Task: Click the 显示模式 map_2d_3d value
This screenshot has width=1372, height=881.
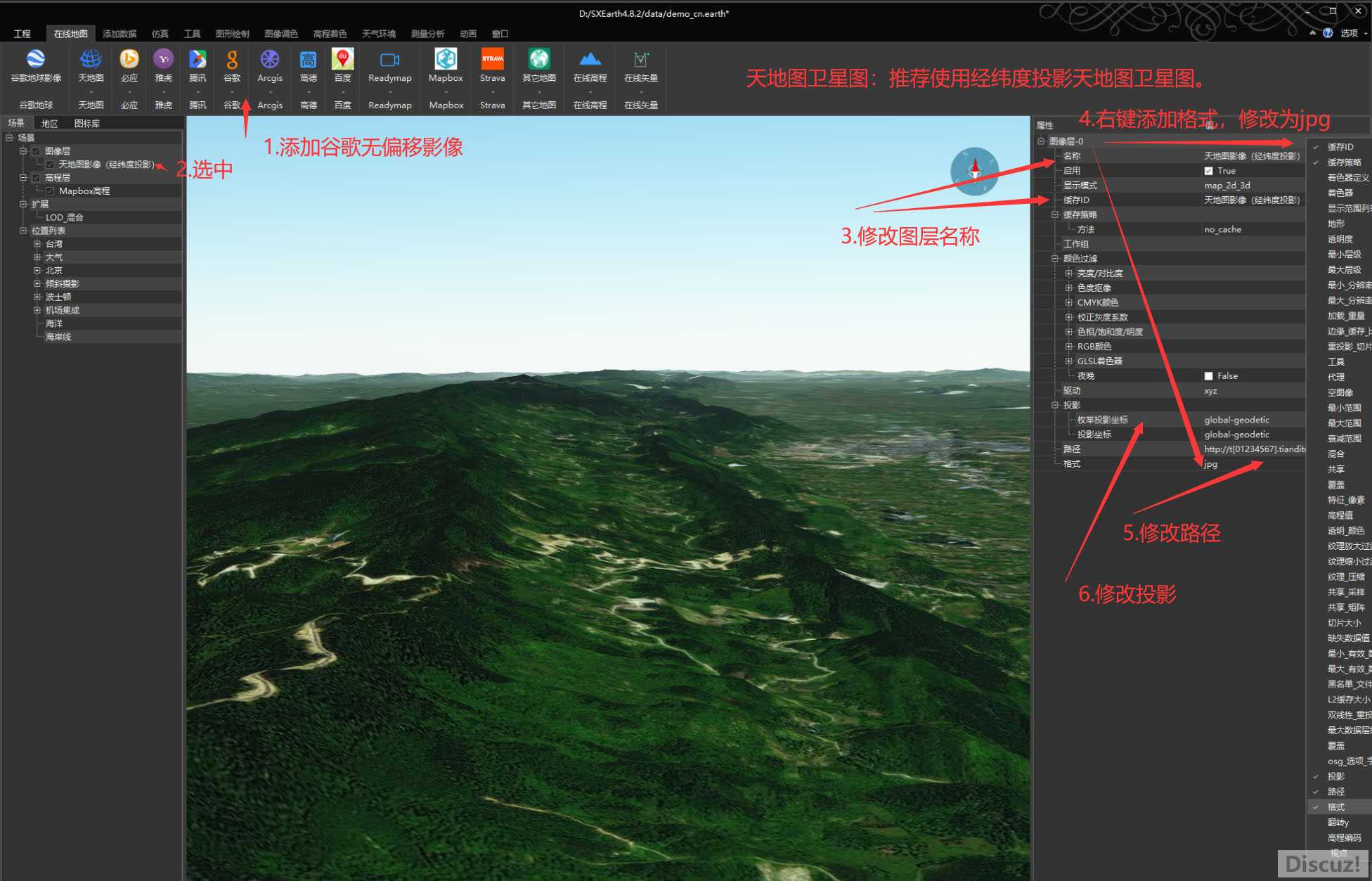Action: [1253, 186]
